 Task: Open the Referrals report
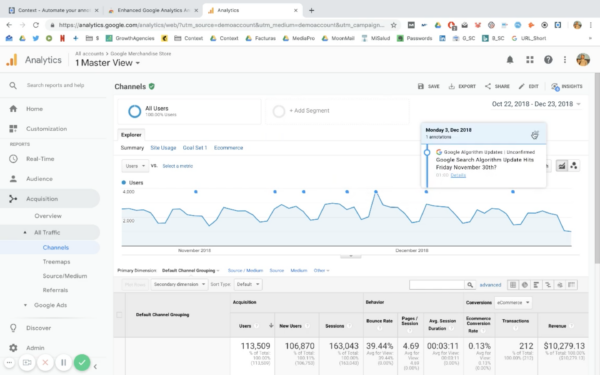[55, 290]
